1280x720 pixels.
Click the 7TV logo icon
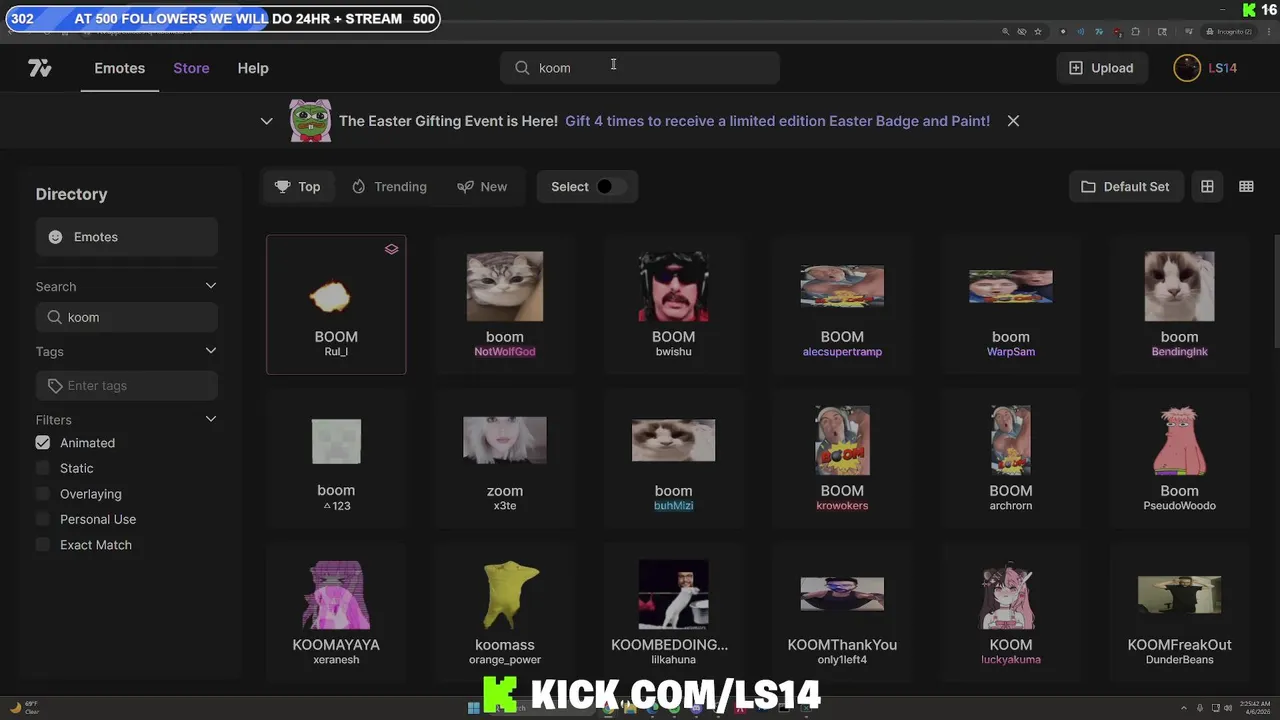pyautogui.click(x=40, y=68)
